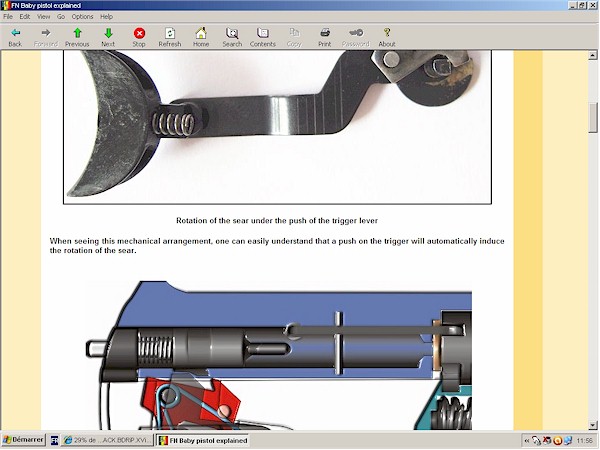600x450 pixels.
Task: Open the Options menu
Action: 82,16
